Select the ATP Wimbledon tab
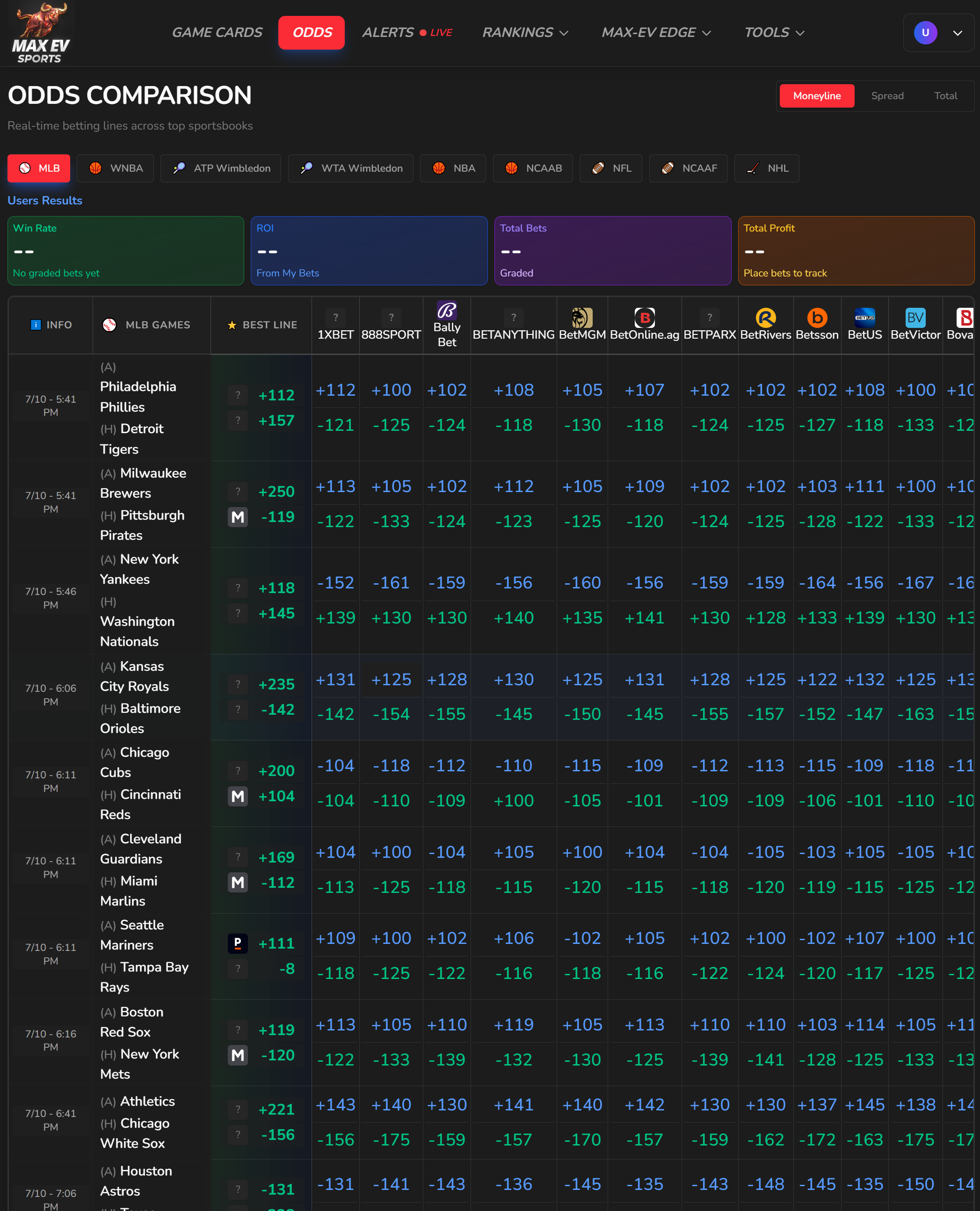The height and width of the screenshot is (1211, 980). coord(221,168)
